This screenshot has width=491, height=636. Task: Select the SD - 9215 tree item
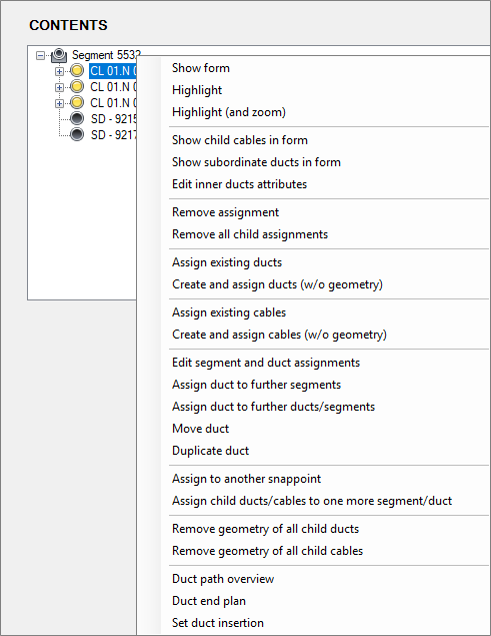point(113,119)
